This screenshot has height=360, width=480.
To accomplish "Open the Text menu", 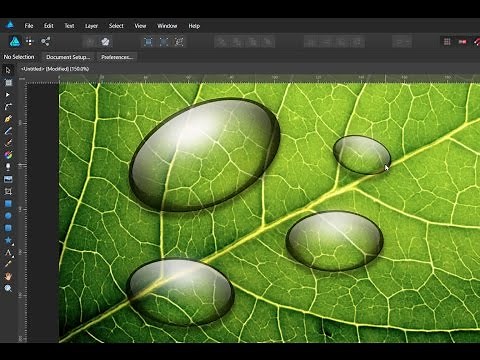I will pos(69,26).
